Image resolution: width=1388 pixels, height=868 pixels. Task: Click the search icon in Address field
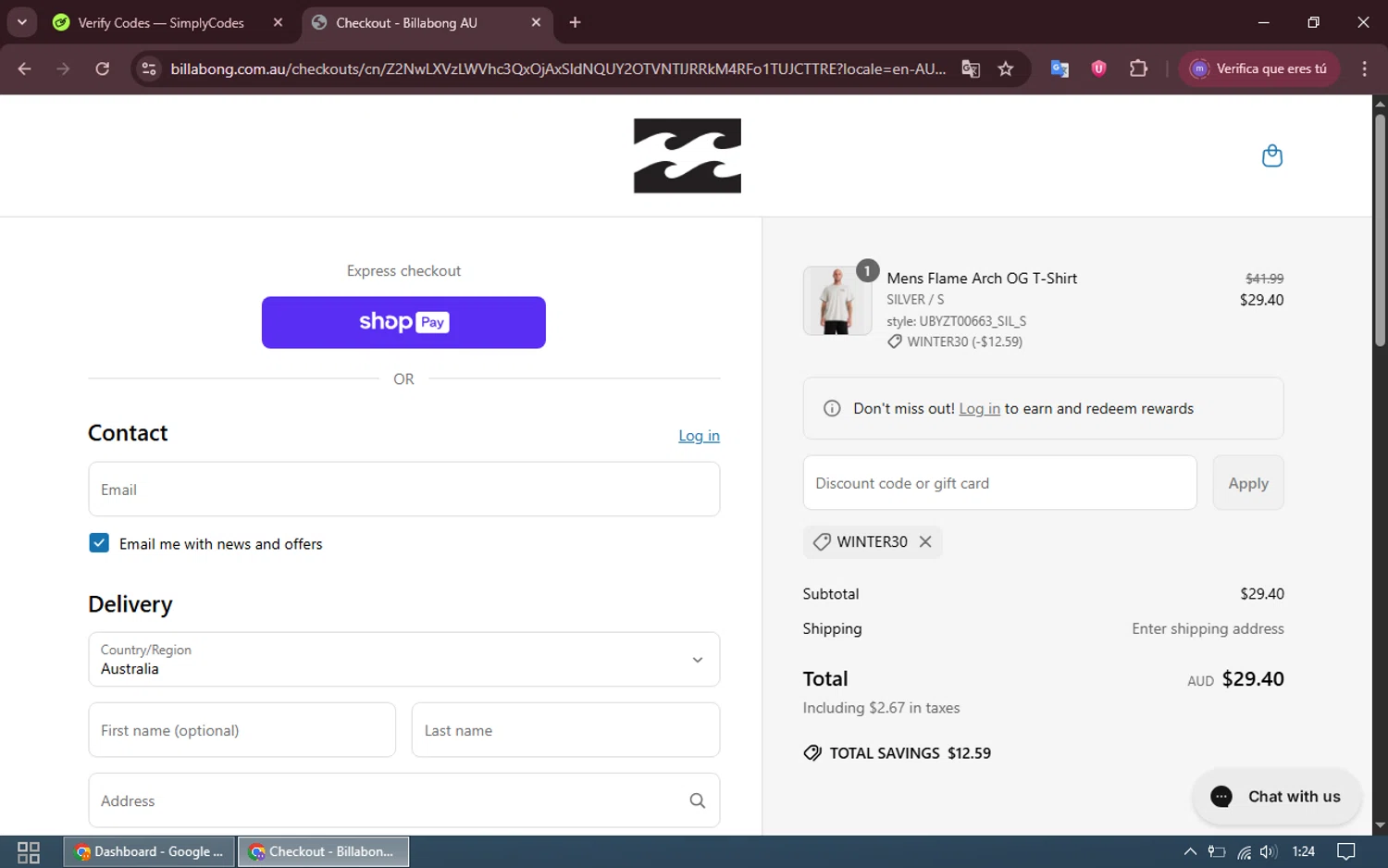698,800
